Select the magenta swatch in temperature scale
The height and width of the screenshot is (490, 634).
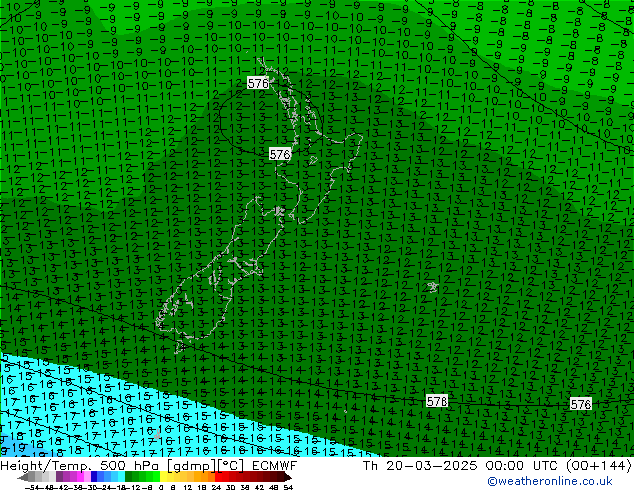[80, 477]
